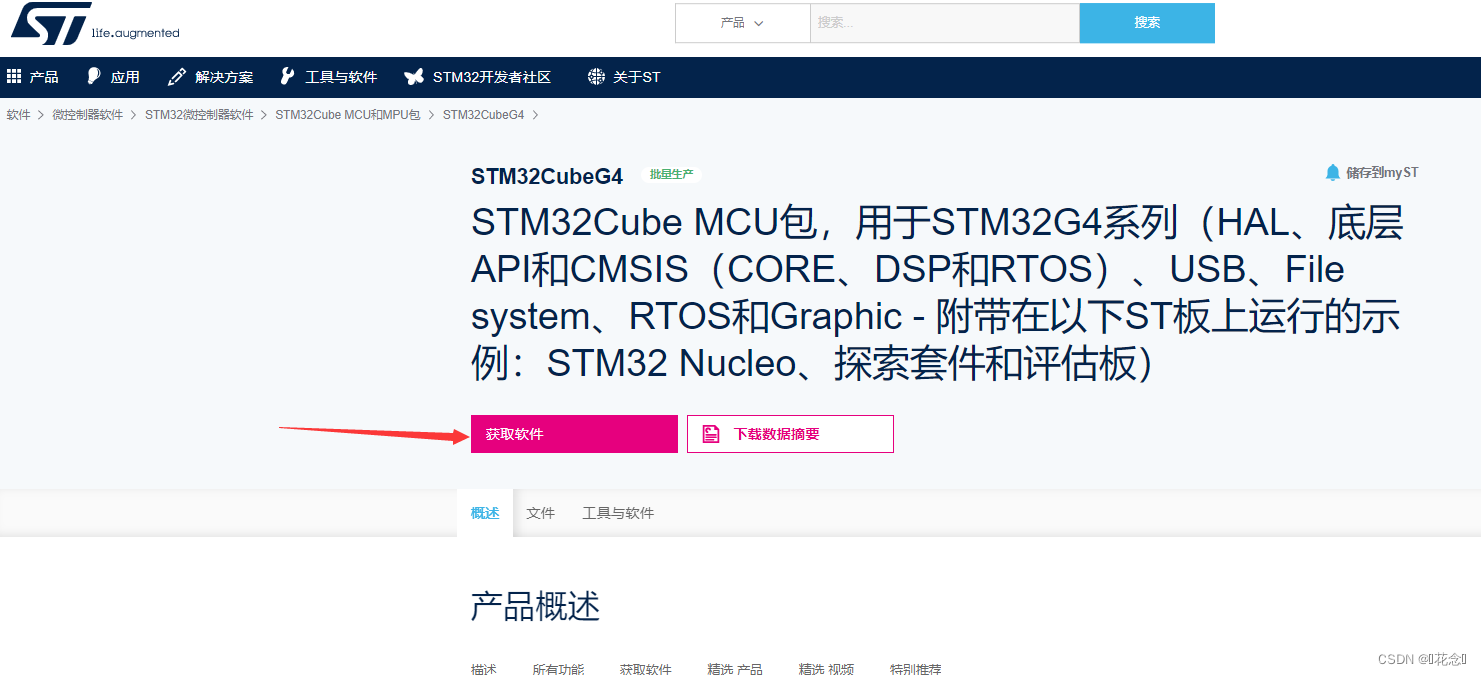Jump to the 描述 anchor link
Screen dimensions: 1481x675
[484, 669]
